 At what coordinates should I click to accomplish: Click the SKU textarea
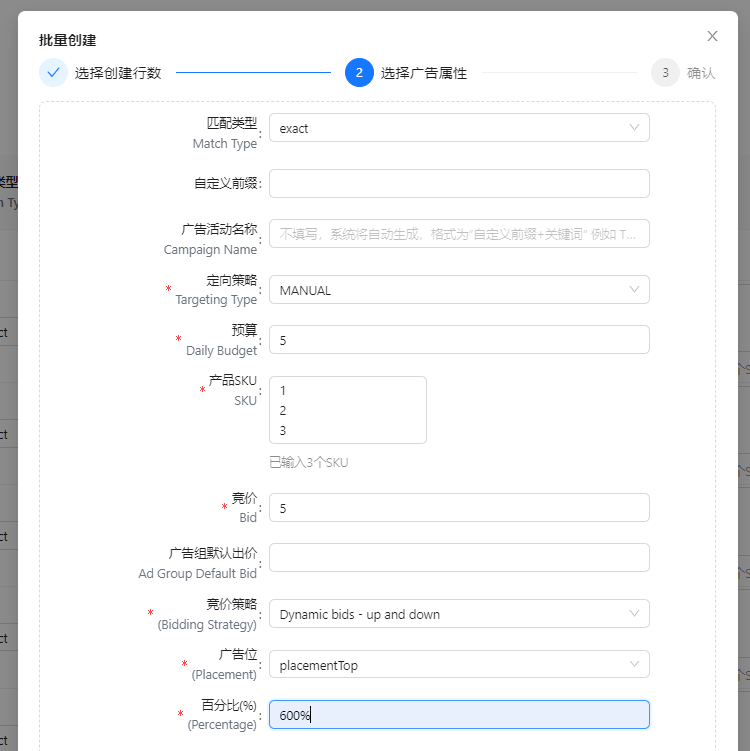click(348, 410)
